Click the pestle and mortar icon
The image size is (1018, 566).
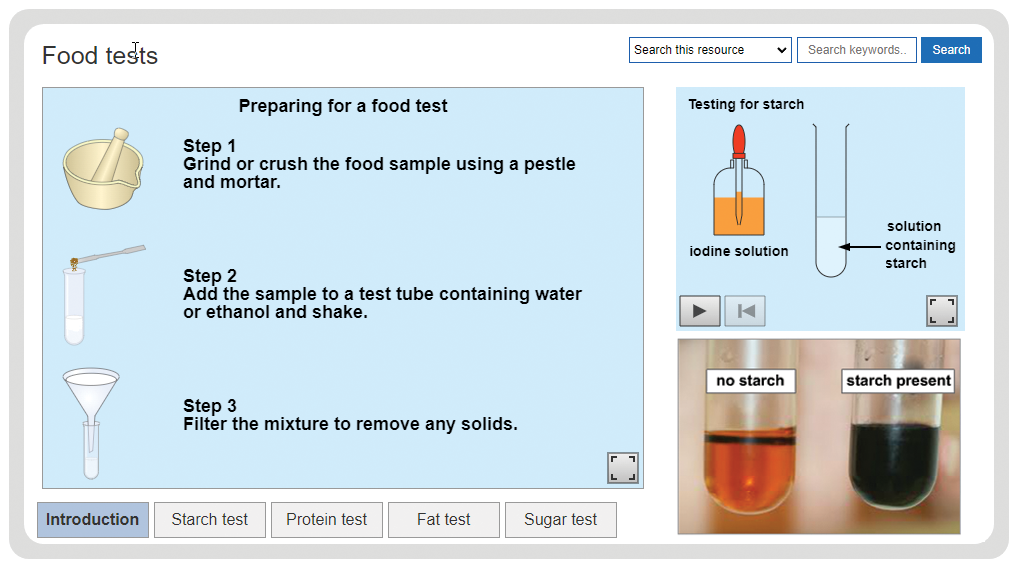point(103,169)
